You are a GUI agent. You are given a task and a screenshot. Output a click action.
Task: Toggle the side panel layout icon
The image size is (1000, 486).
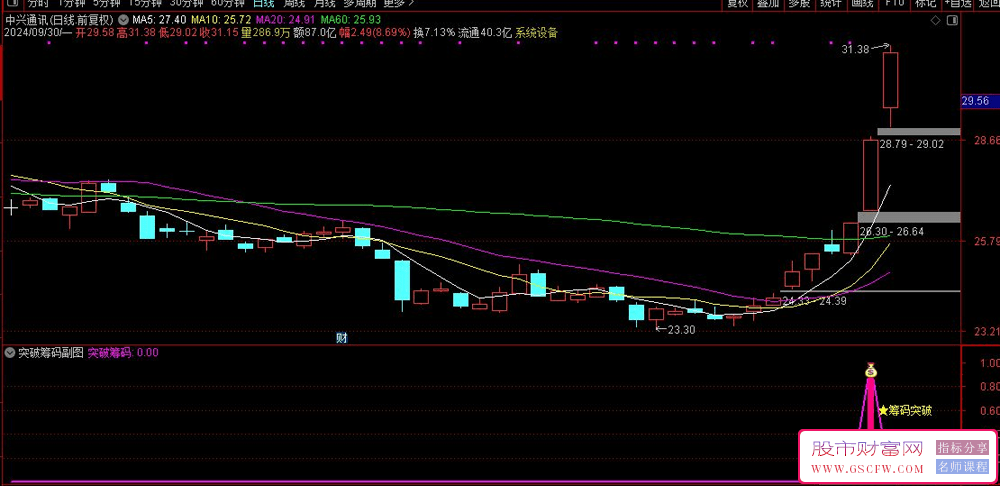click(952, 20)
